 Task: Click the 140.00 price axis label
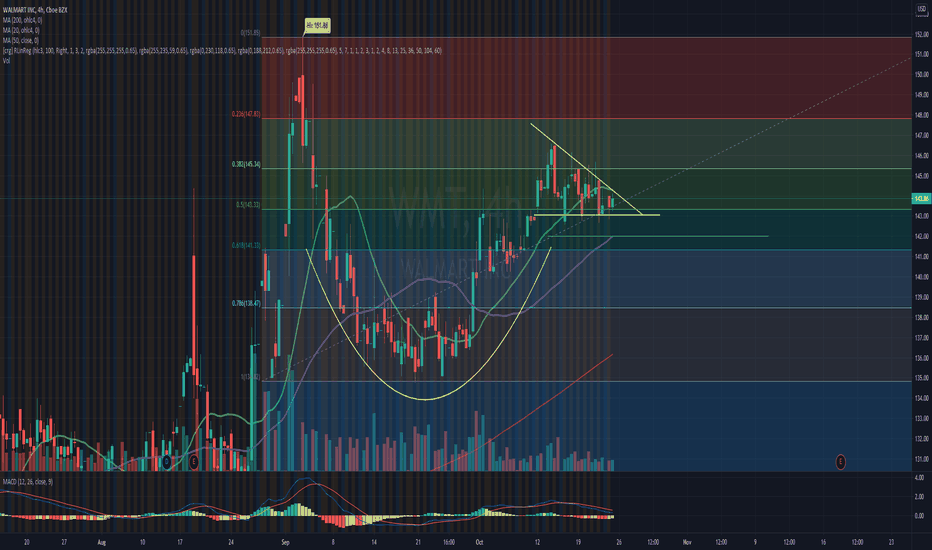[922, 277]
